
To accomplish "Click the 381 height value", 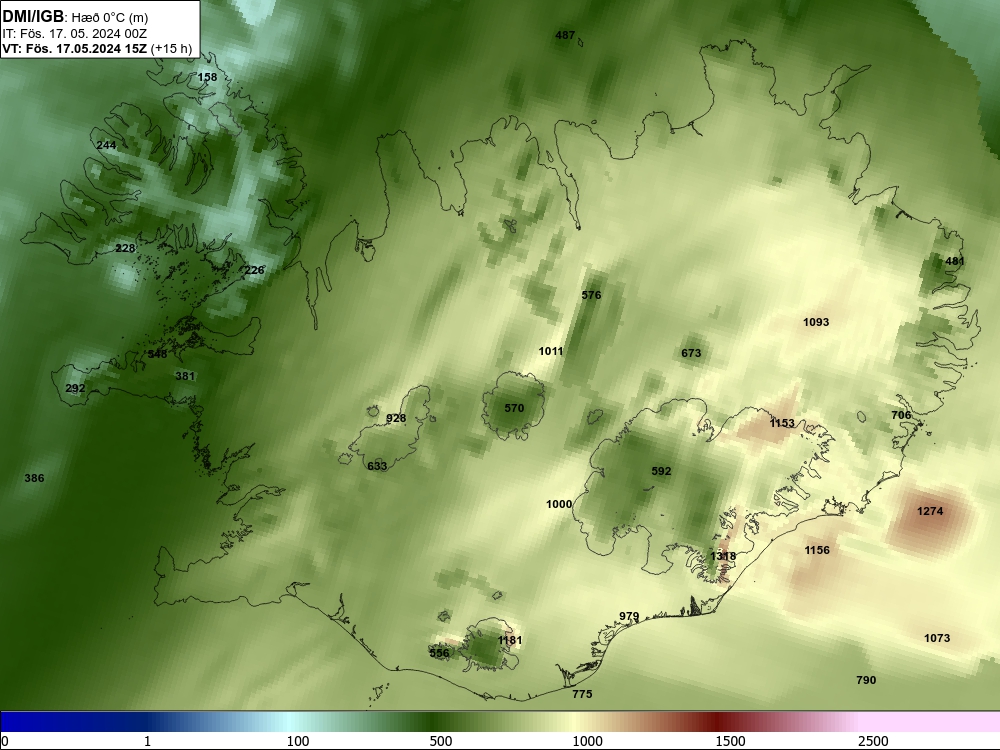I will (x=185, y=376).
